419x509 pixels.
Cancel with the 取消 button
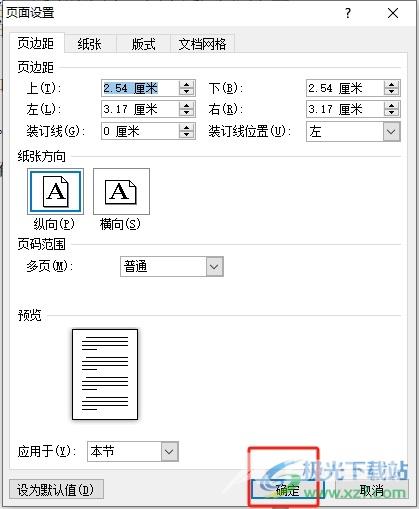point(371,490)
